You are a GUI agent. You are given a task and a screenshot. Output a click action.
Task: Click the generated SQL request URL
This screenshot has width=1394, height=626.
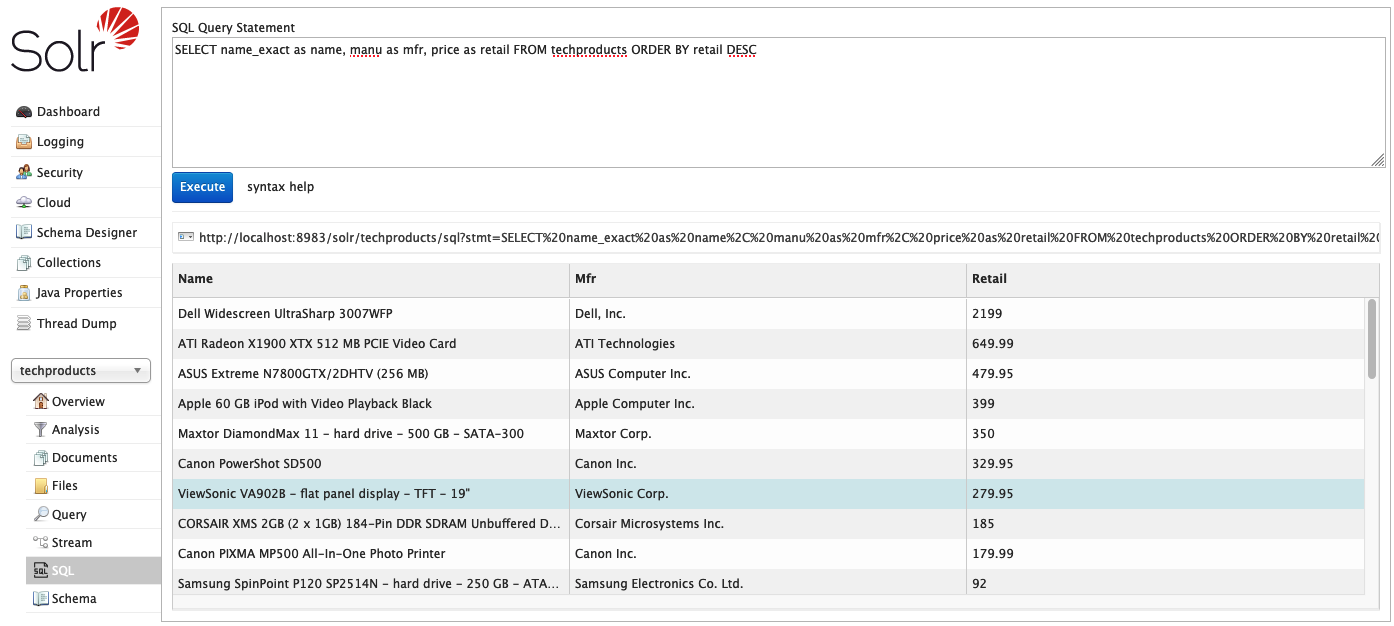pos(780,238)
